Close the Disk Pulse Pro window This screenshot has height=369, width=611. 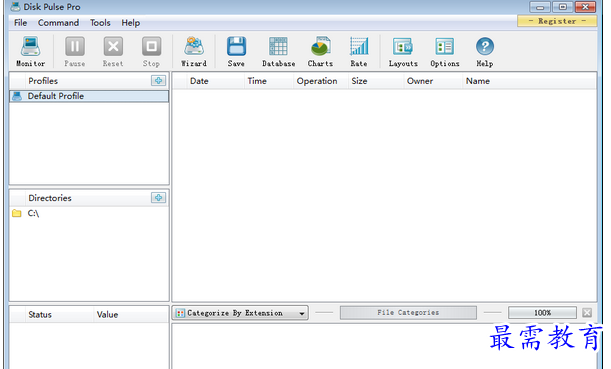click(x=585, y=7)
